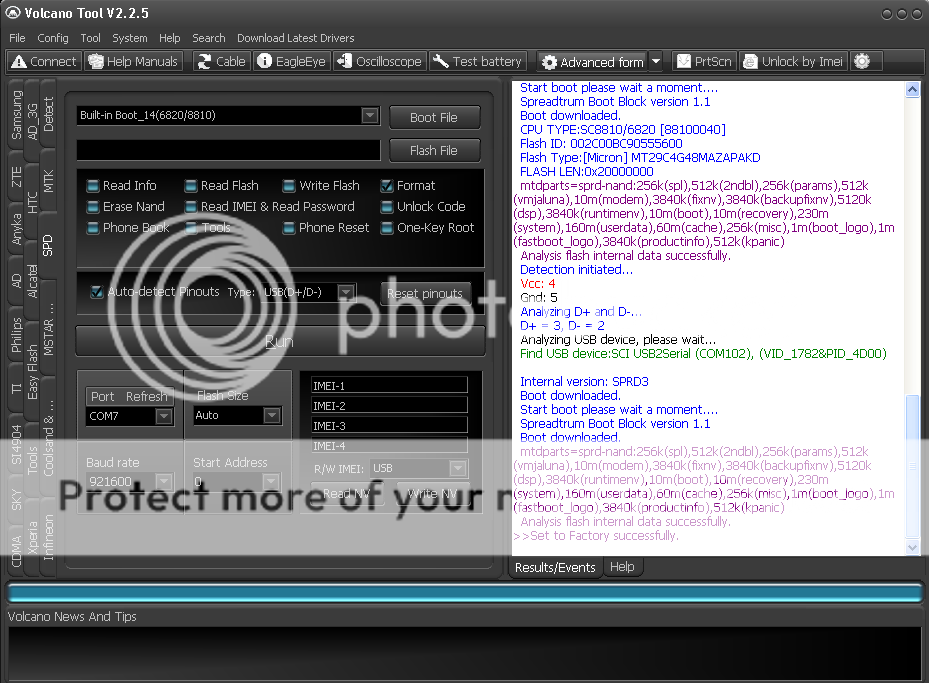929x683 pixels.
Task: Open the Help menu
Action: (169, 38)
